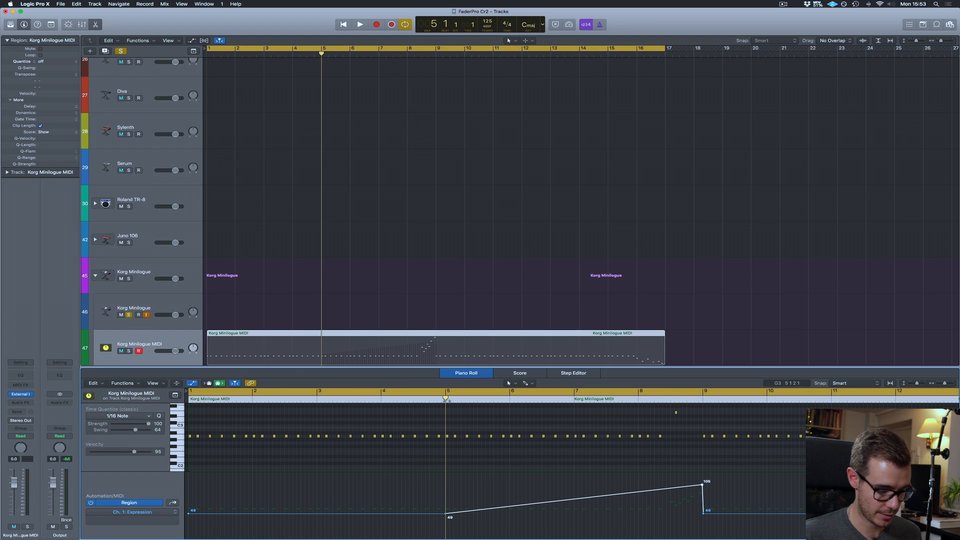Viewport: 960px width, 540px height.
Task: Toggle Catch playhead in Tracks area
Action: (219, 40)
